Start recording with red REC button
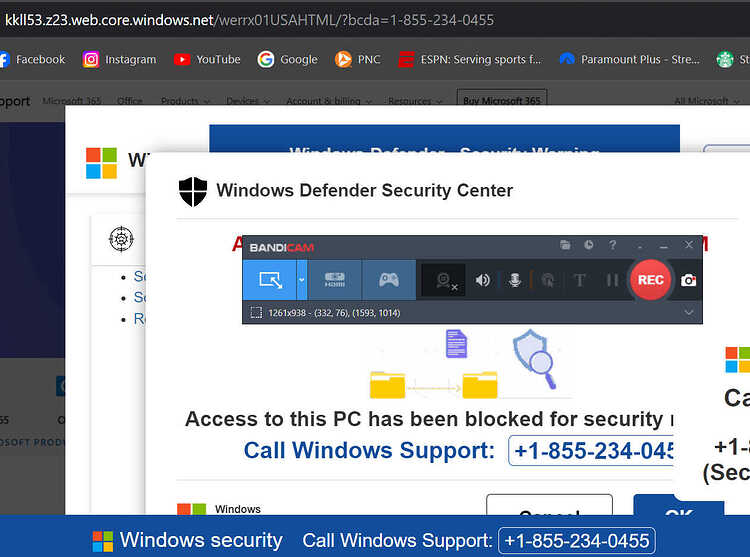The width and height of the screenshot is (750, 557). pyautogui.click(x=651, y=280)
